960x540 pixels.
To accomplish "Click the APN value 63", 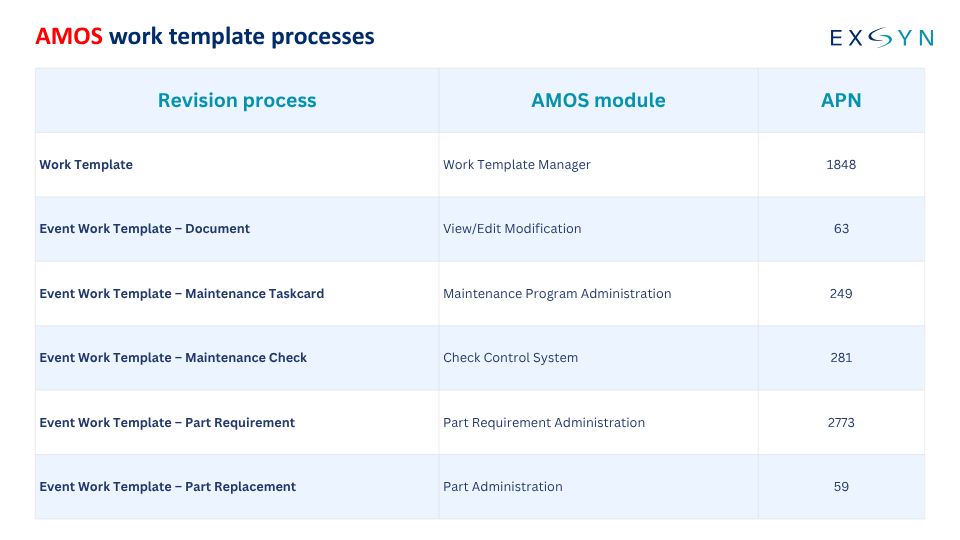I will (x=841, y=229).
